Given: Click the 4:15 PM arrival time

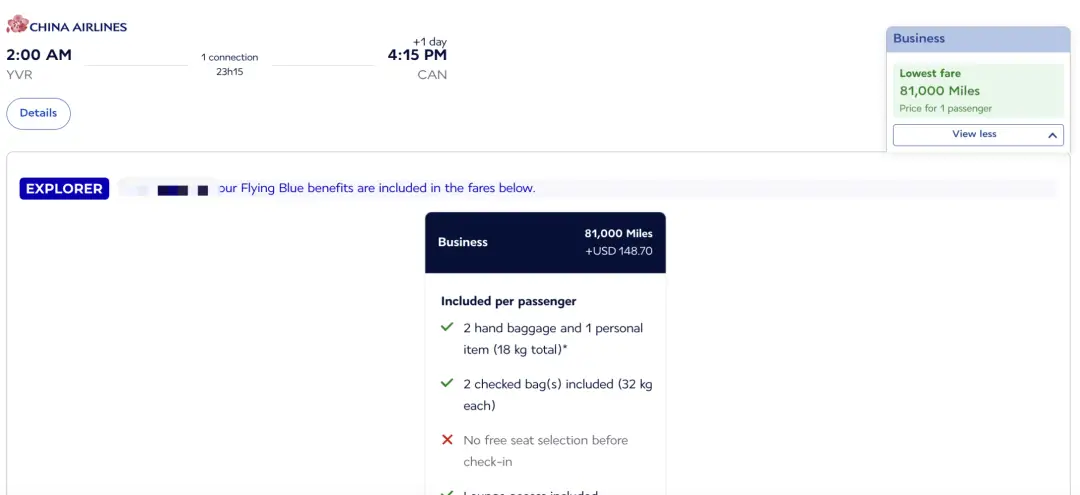Looking at the screenshot, I should [x=417, y=56].
